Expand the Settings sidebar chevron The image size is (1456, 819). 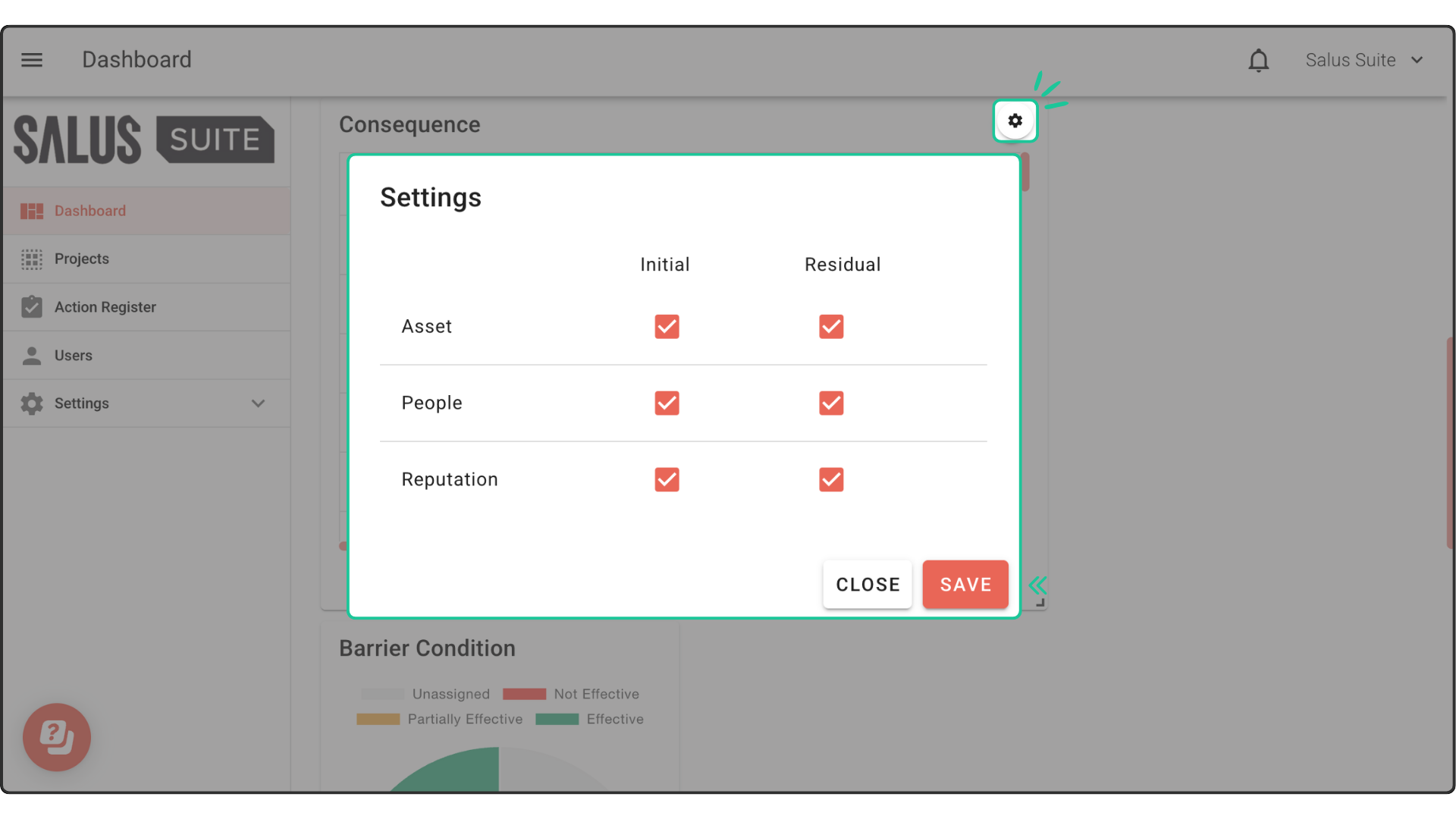[258, 403]
